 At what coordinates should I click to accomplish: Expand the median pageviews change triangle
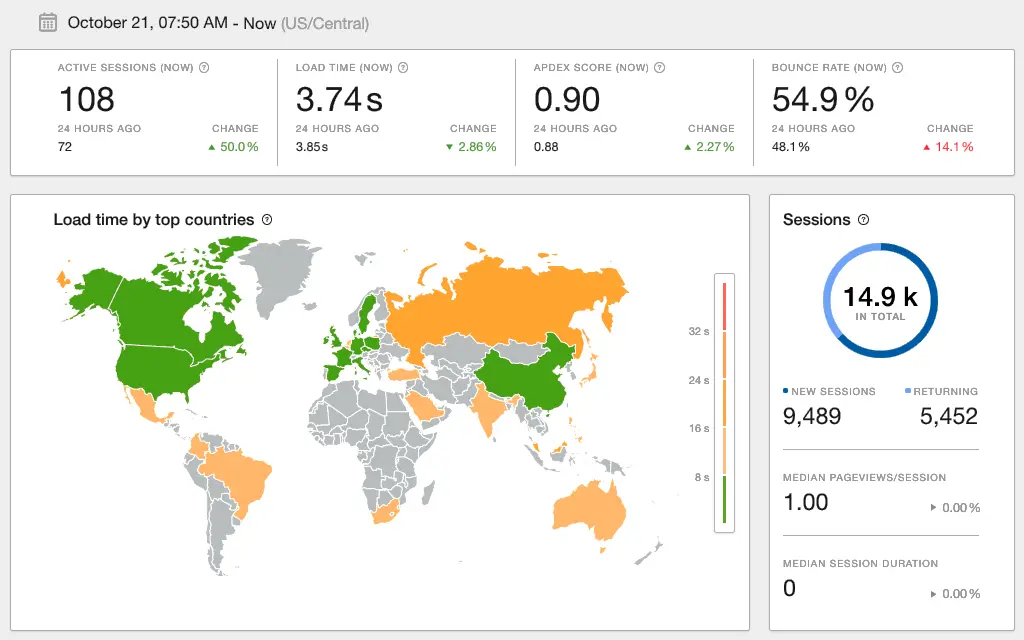tap(934, 508)
